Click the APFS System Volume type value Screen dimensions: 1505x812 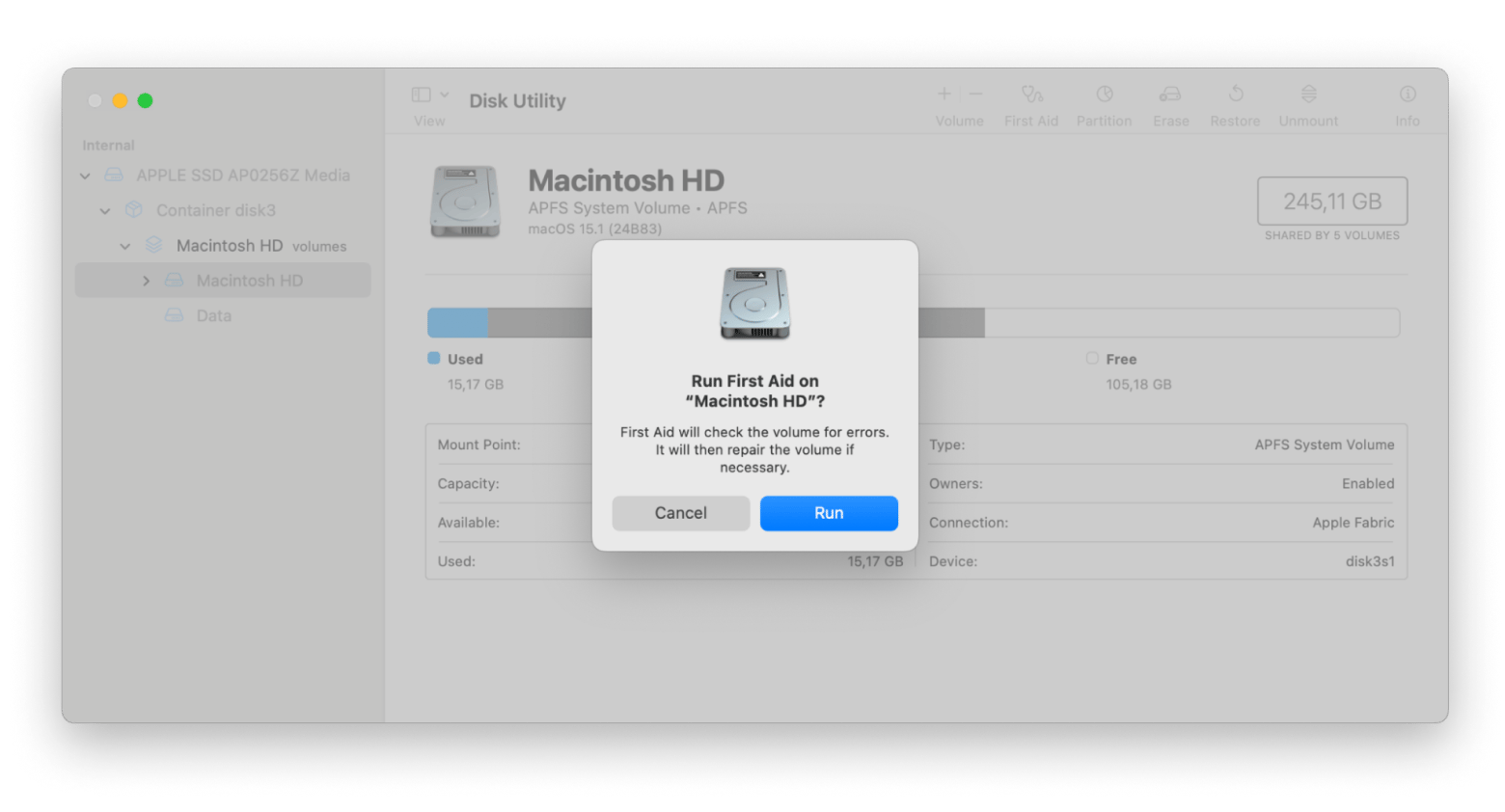[x=1325, y=445]
